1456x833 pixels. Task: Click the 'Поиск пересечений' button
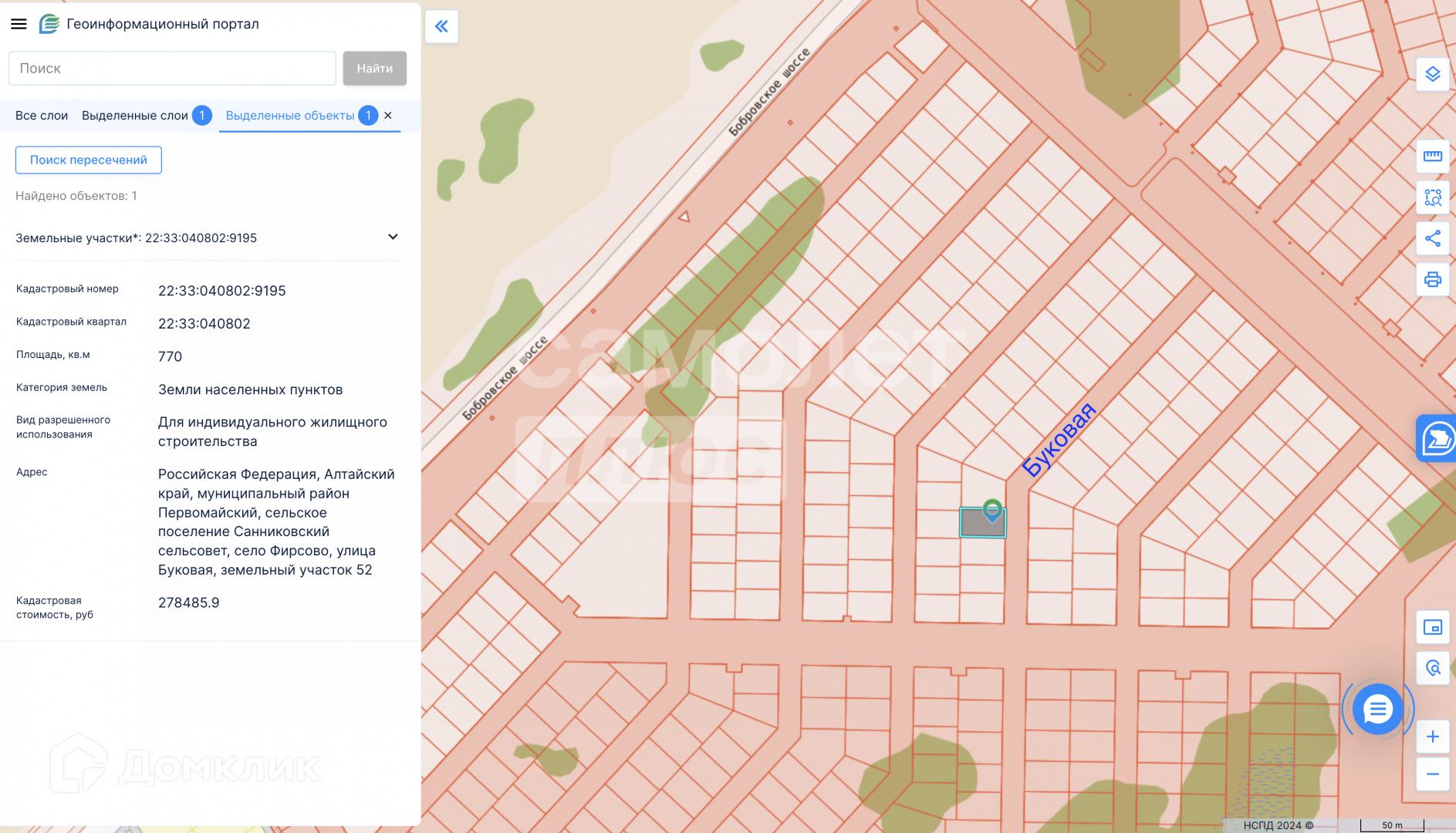pos(89,160)
